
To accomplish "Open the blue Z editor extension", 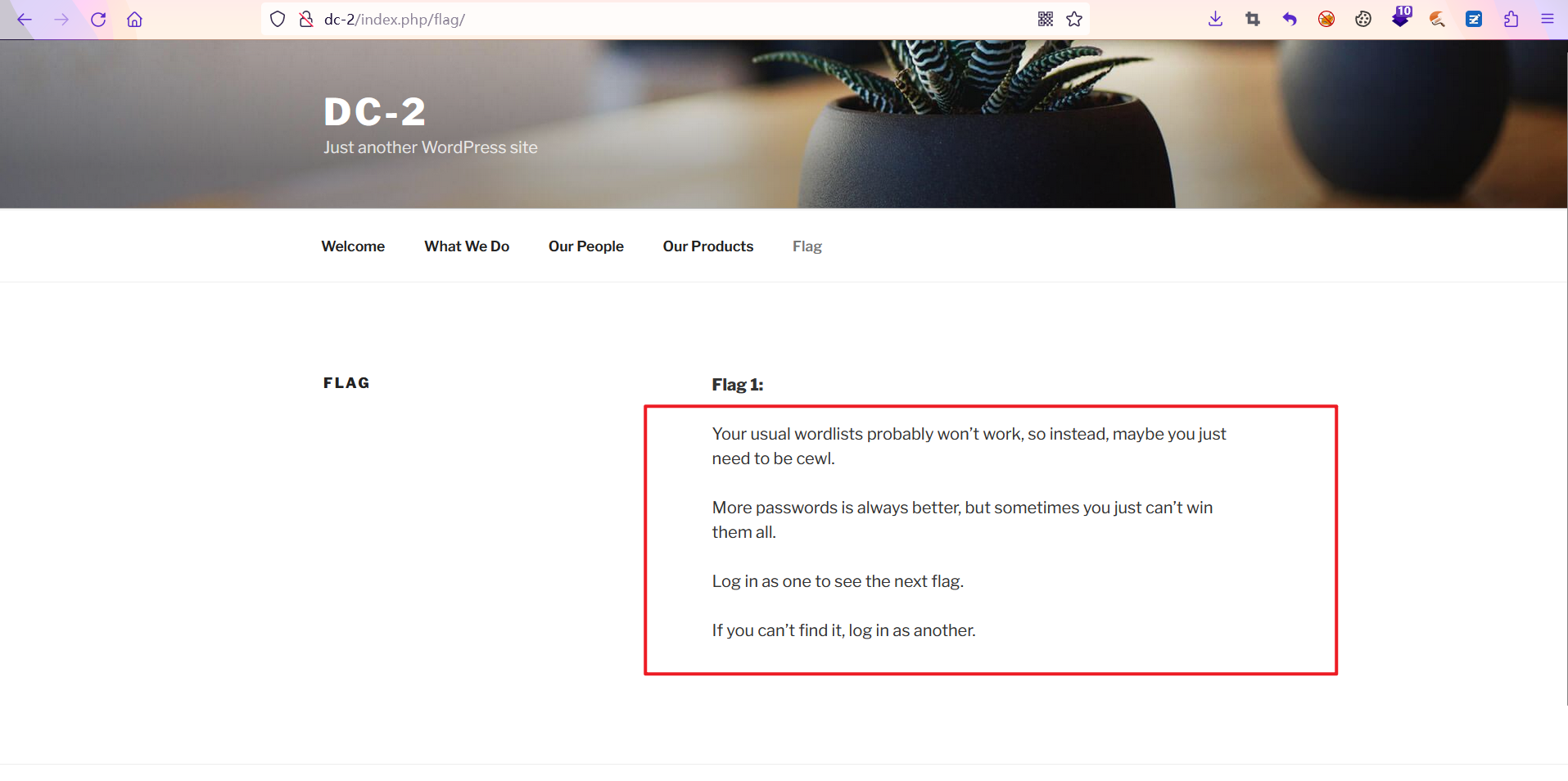I will [1474, 19].
